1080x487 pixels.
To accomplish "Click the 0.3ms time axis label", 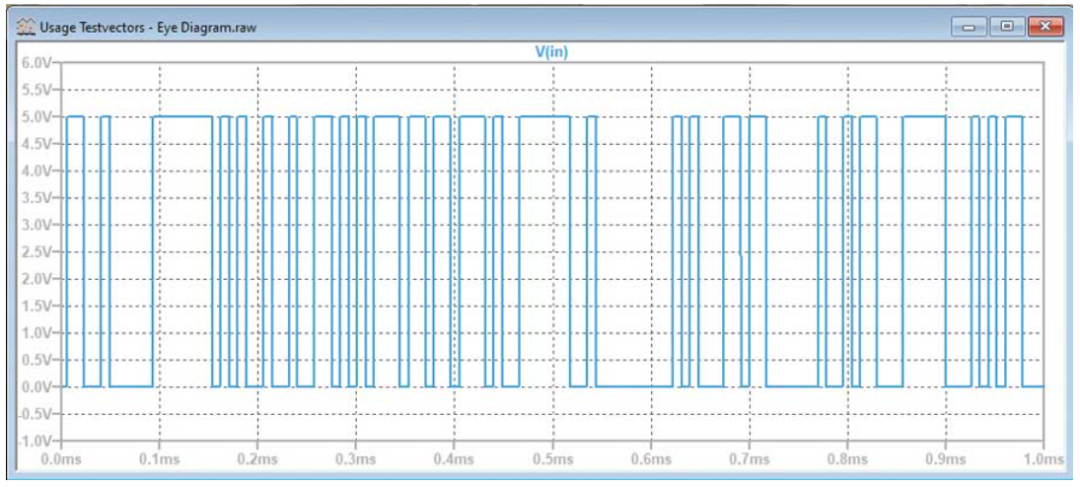I will coord(356,459).
